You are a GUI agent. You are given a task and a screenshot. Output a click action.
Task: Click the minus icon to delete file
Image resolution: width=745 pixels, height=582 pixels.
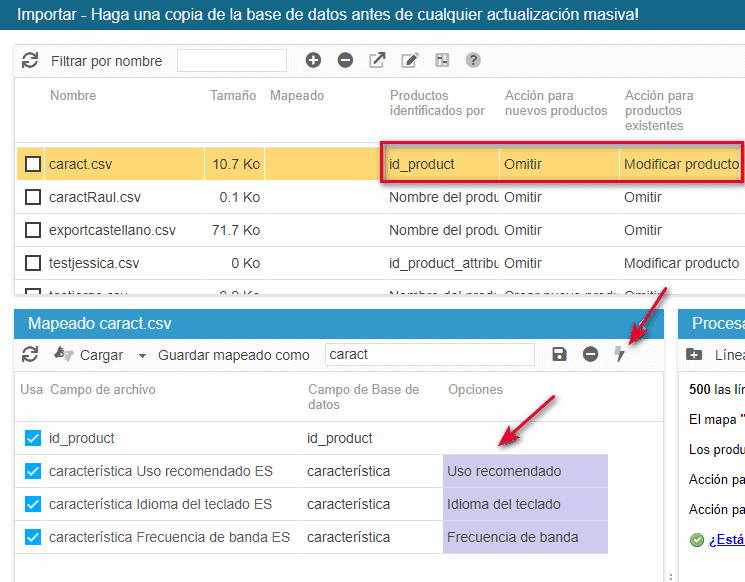345,61
